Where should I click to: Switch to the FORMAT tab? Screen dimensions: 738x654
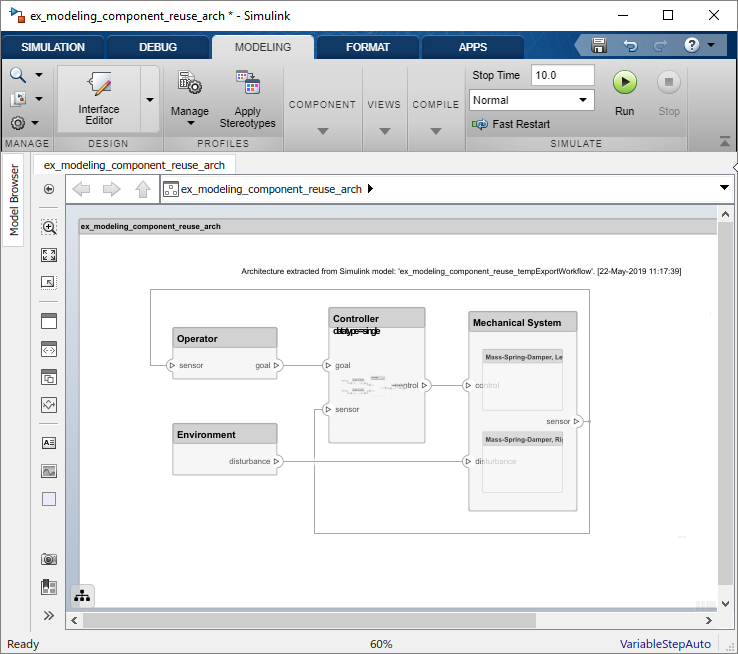coord(368,47)
